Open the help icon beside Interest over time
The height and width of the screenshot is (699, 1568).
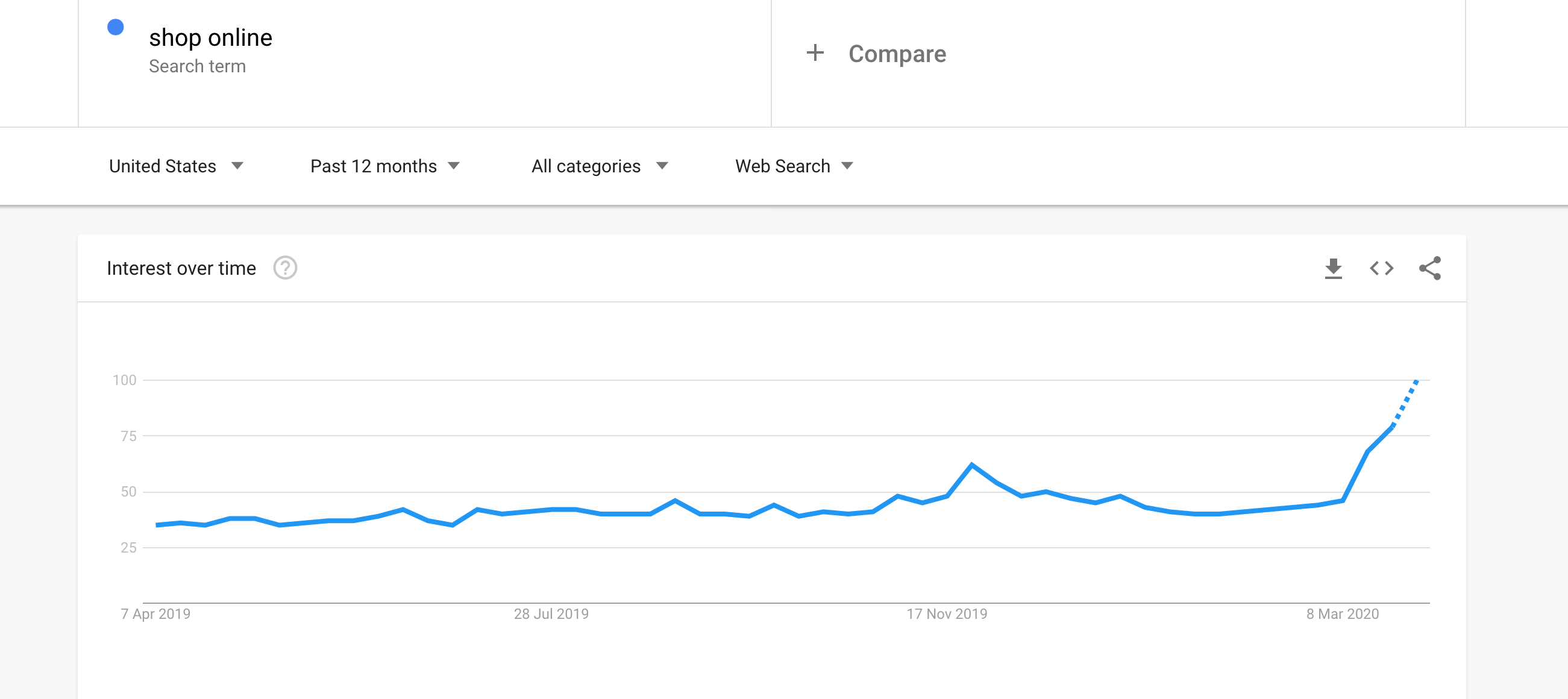285,268
